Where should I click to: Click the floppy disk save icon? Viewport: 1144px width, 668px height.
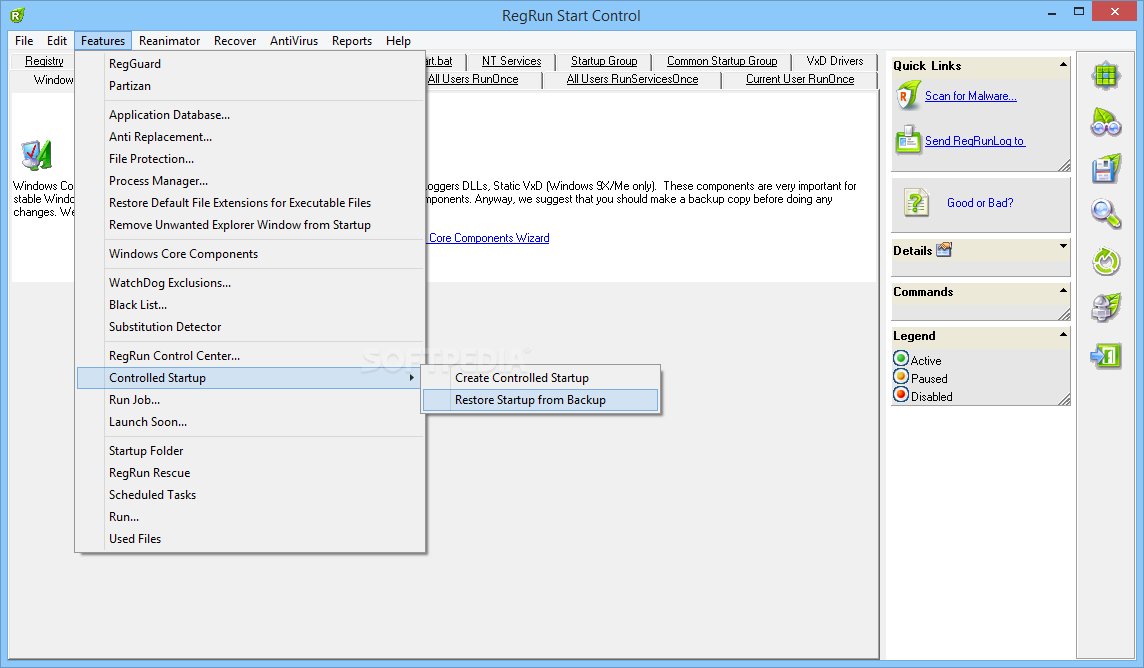pos(1105,168)
